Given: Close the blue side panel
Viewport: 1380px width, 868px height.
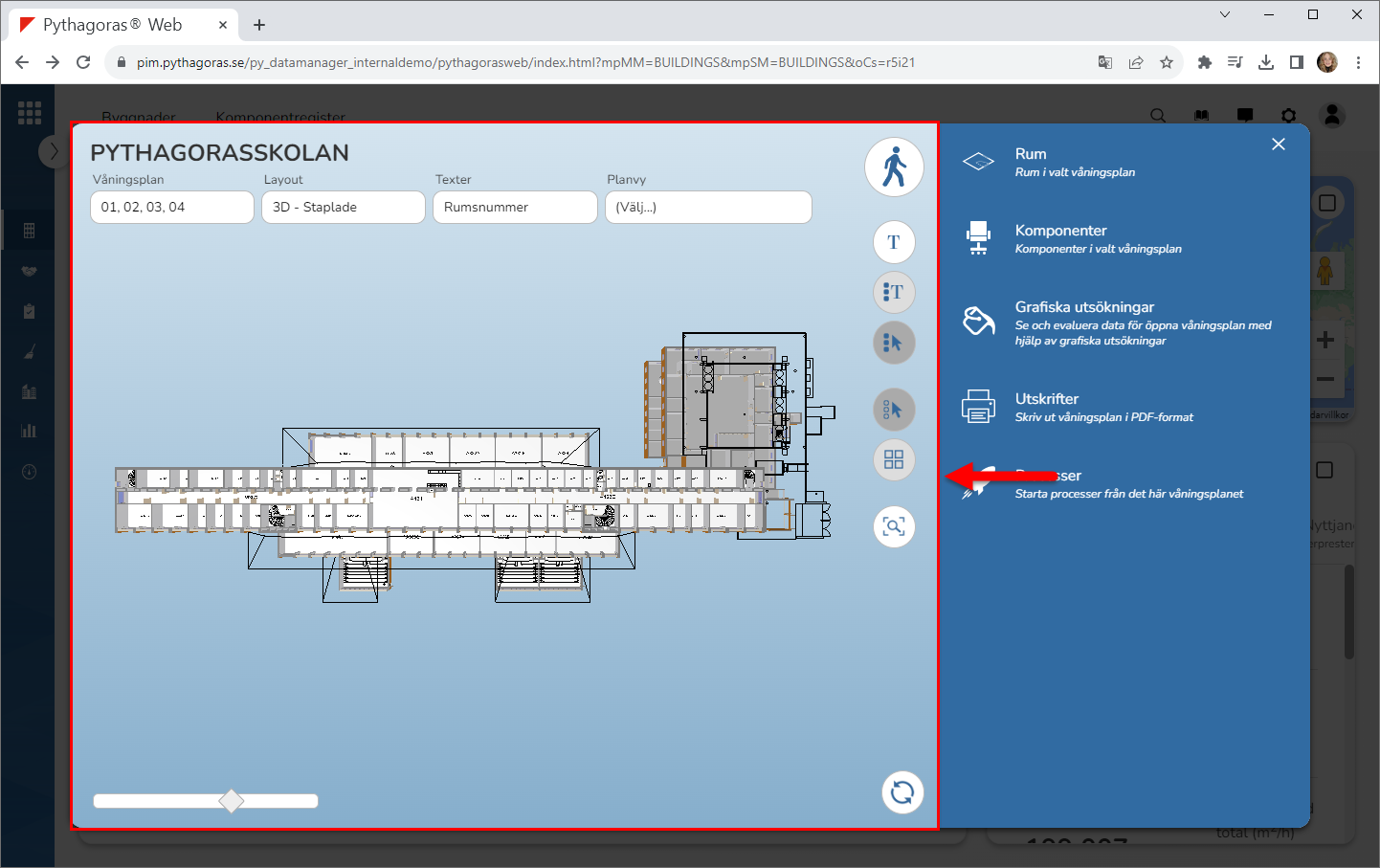Looking at the screenshot, I should (1279, 145).
